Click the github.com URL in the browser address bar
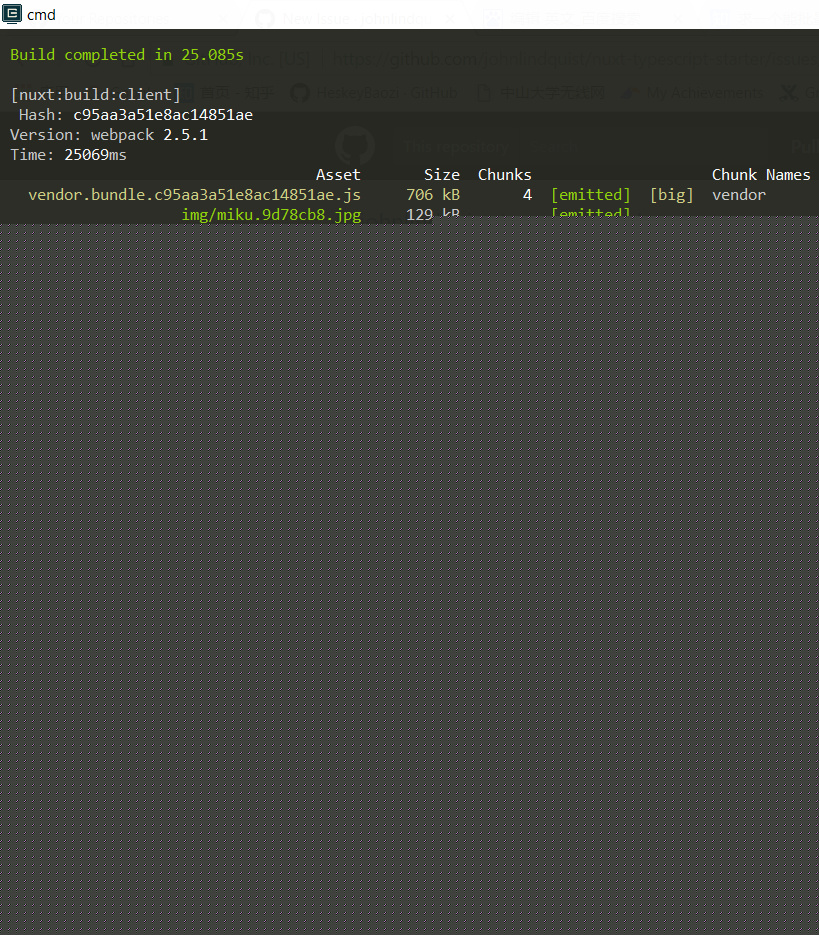Screen dimensions: 819x935 click(576, 59)
